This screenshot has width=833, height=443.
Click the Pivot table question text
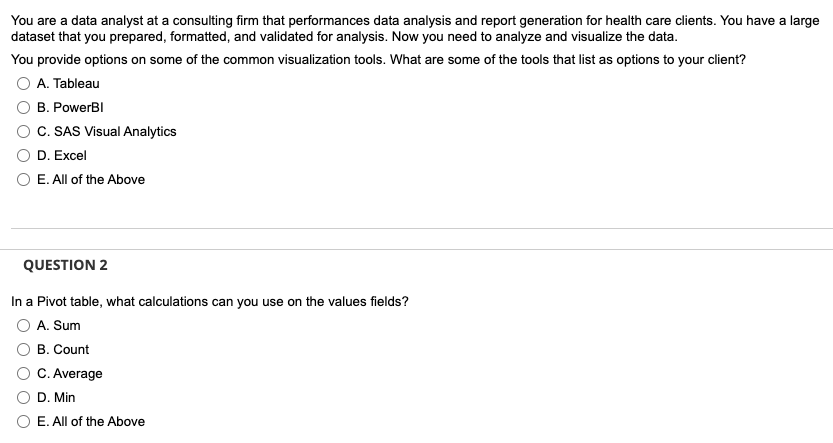(x=210, y=302)
